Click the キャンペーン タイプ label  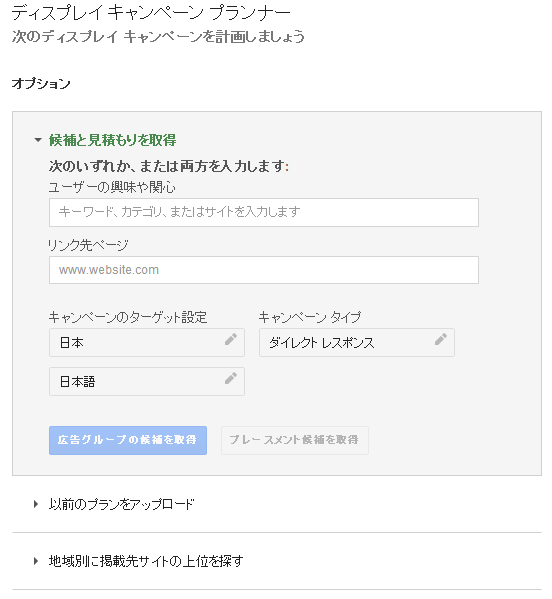click(x=310, y=317)
